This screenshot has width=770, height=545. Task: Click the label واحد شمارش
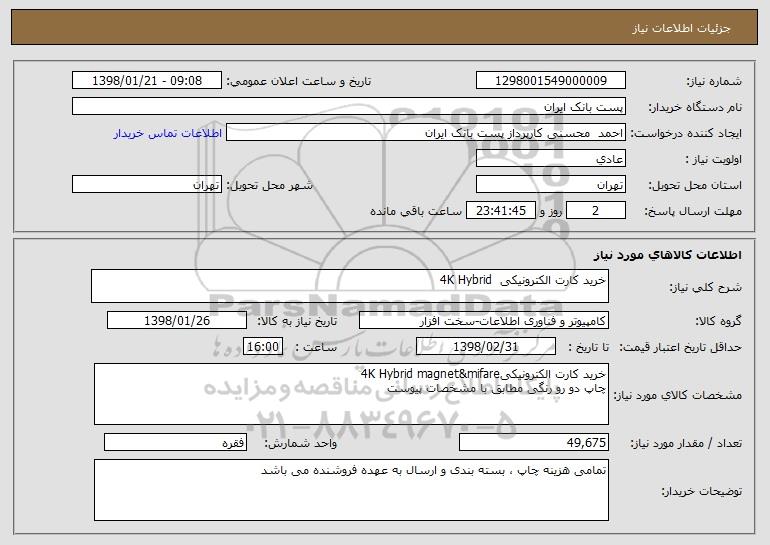tap(301, 443)
